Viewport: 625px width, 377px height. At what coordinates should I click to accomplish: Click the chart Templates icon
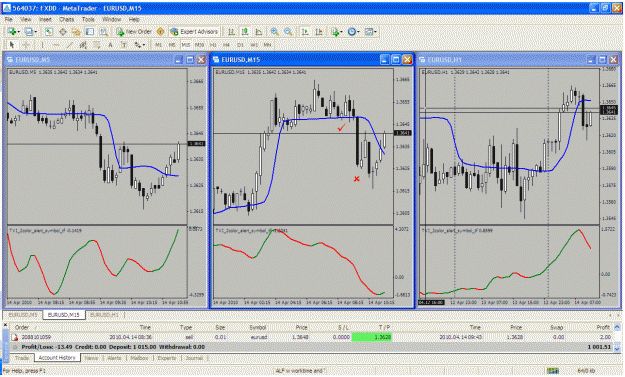click(x=368, y=31)
